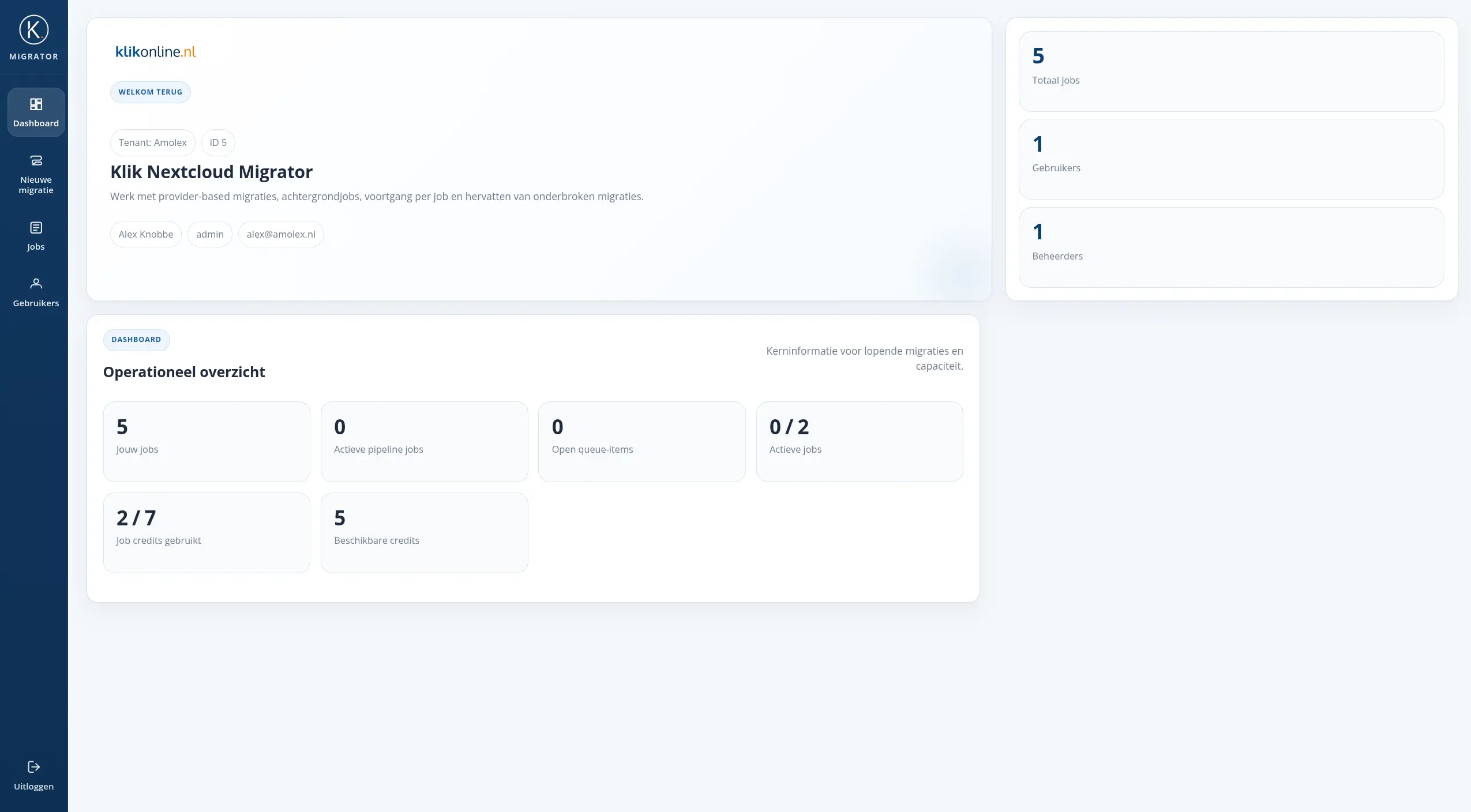Open the Open queue-items tile
Viewport: 1471px width, 812px height.
pos(641,442)
